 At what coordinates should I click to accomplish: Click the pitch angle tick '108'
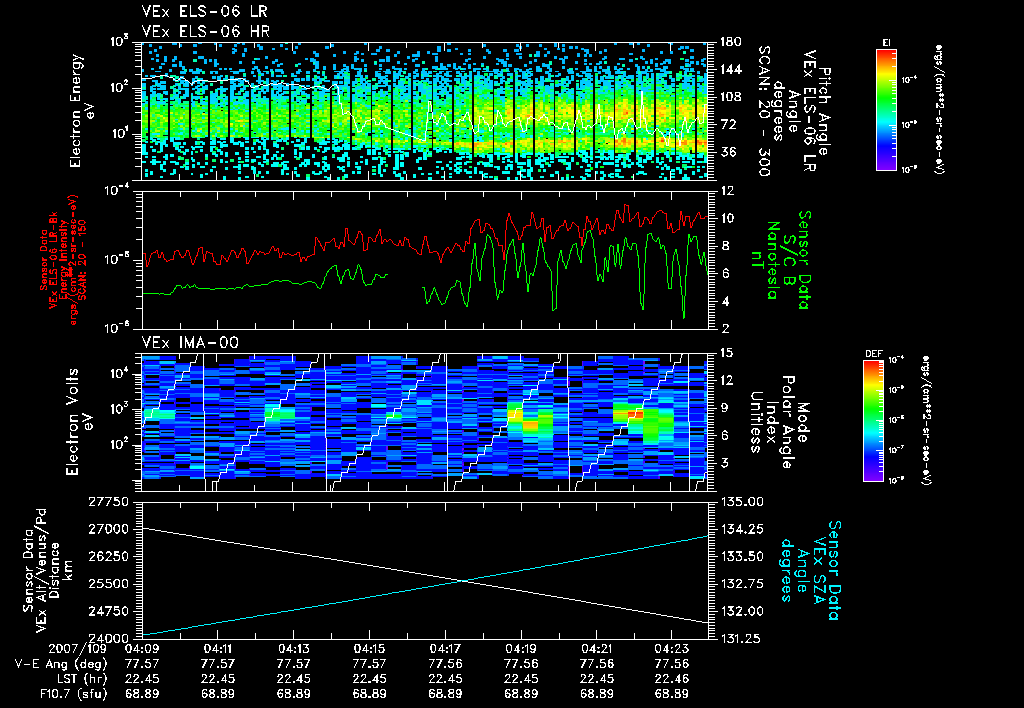click(x=730, y=97)
